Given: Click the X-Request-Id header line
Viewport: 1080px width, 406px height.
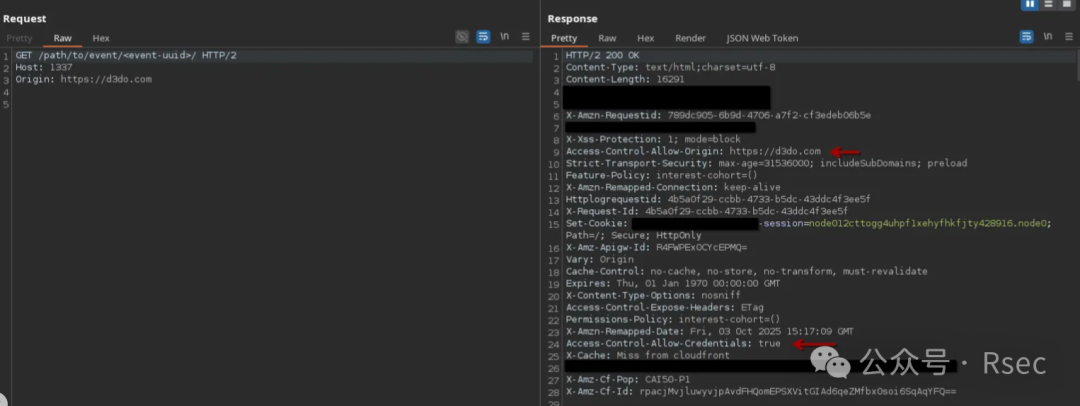Looking at the screenshot, I should 707,211.
